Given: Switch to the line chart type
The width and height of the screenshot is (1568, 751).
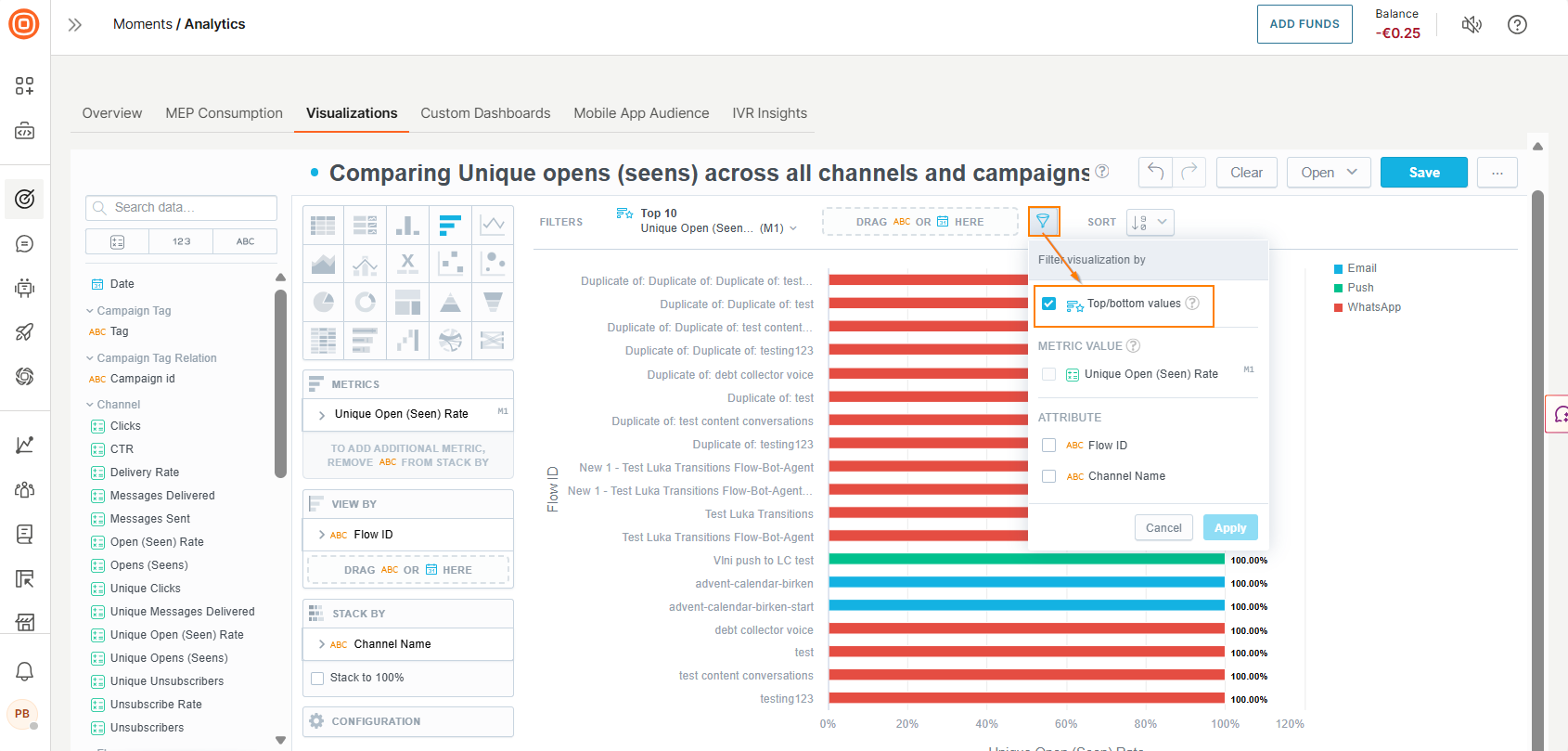Looking at the screenshot, I should (493, 225).
